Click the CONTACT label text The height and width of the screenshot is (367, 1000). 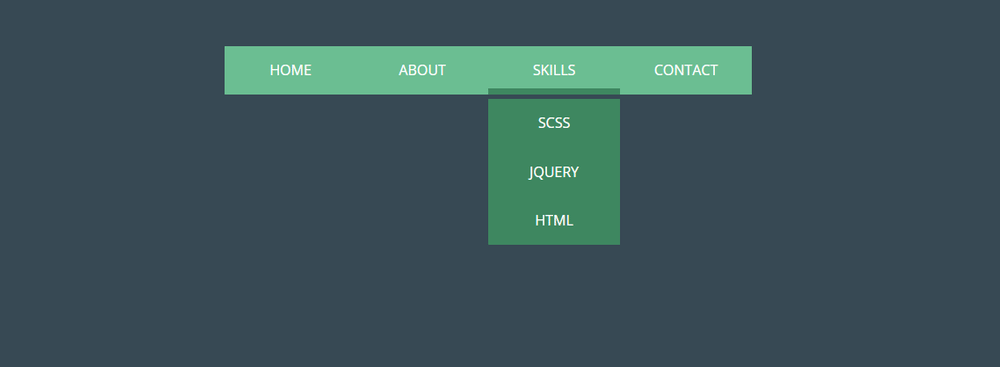686,70
